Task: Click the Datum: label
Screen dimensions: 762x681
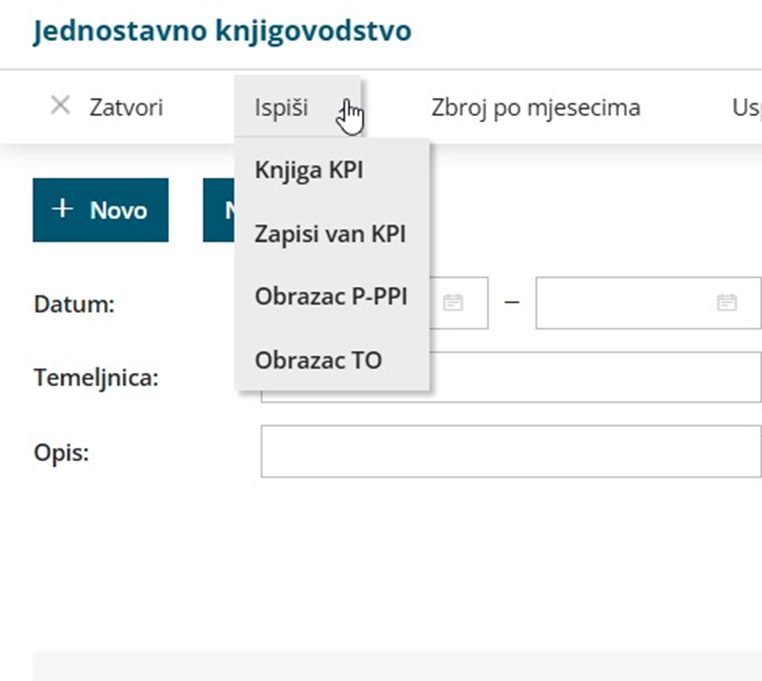Action: [x=74, y=305]
